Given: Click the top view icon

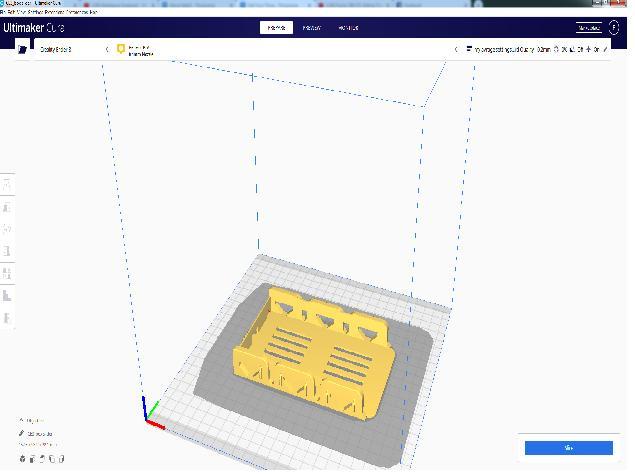Looking at the screenshot, I should coord(42,459).
